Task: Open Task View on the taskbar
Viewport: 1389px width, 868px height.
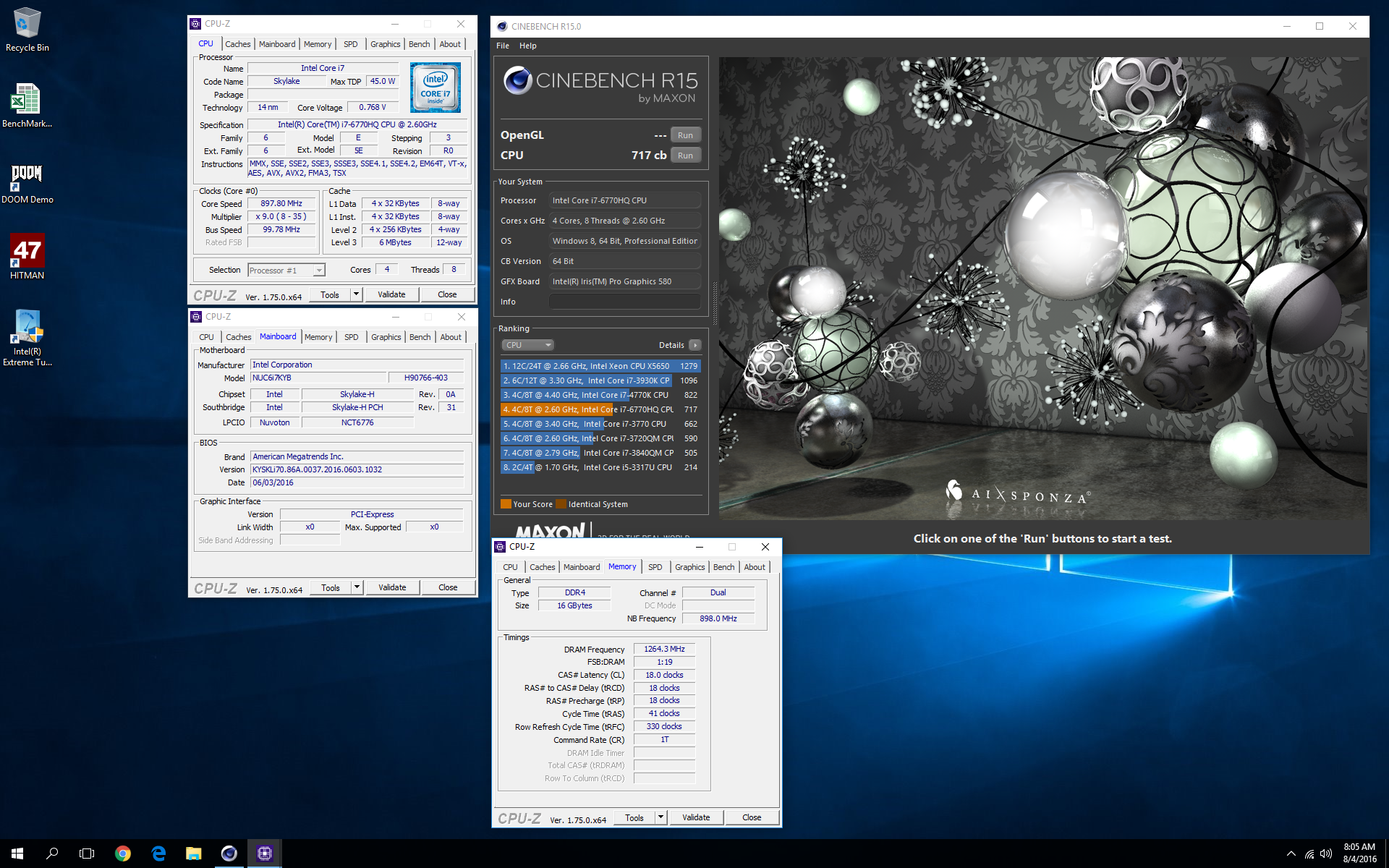Action: [x=87, y=854]
